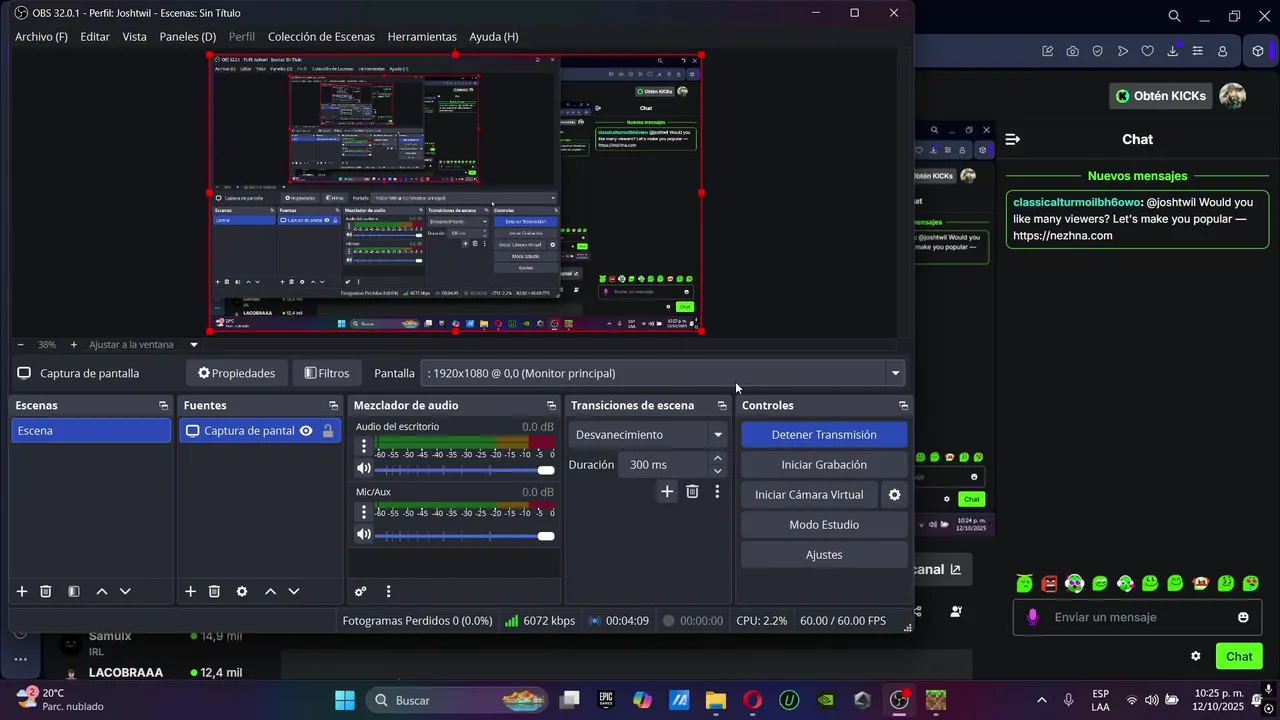Move scene down in Escenas panel

[125, 591]
